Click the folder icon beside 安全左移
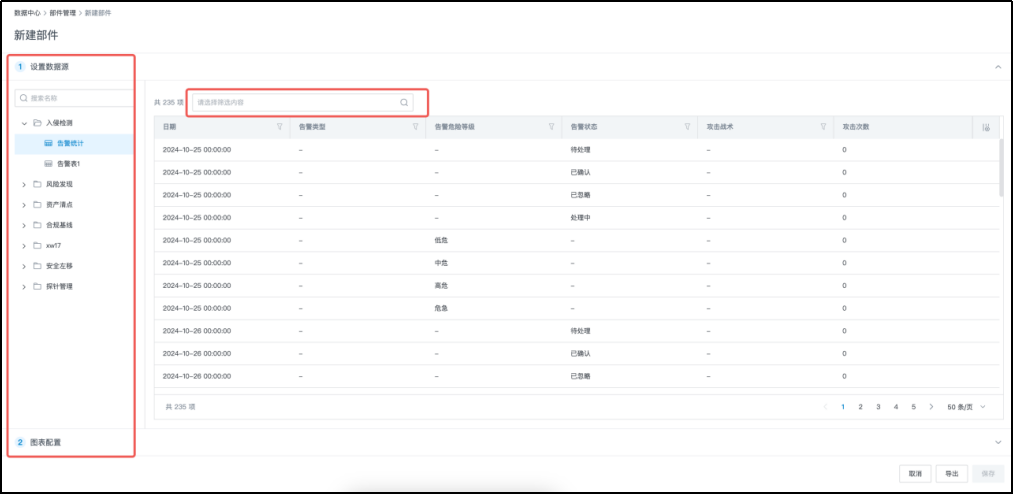The height and width of the screenshot is (494, 1013). click(37, 266)
